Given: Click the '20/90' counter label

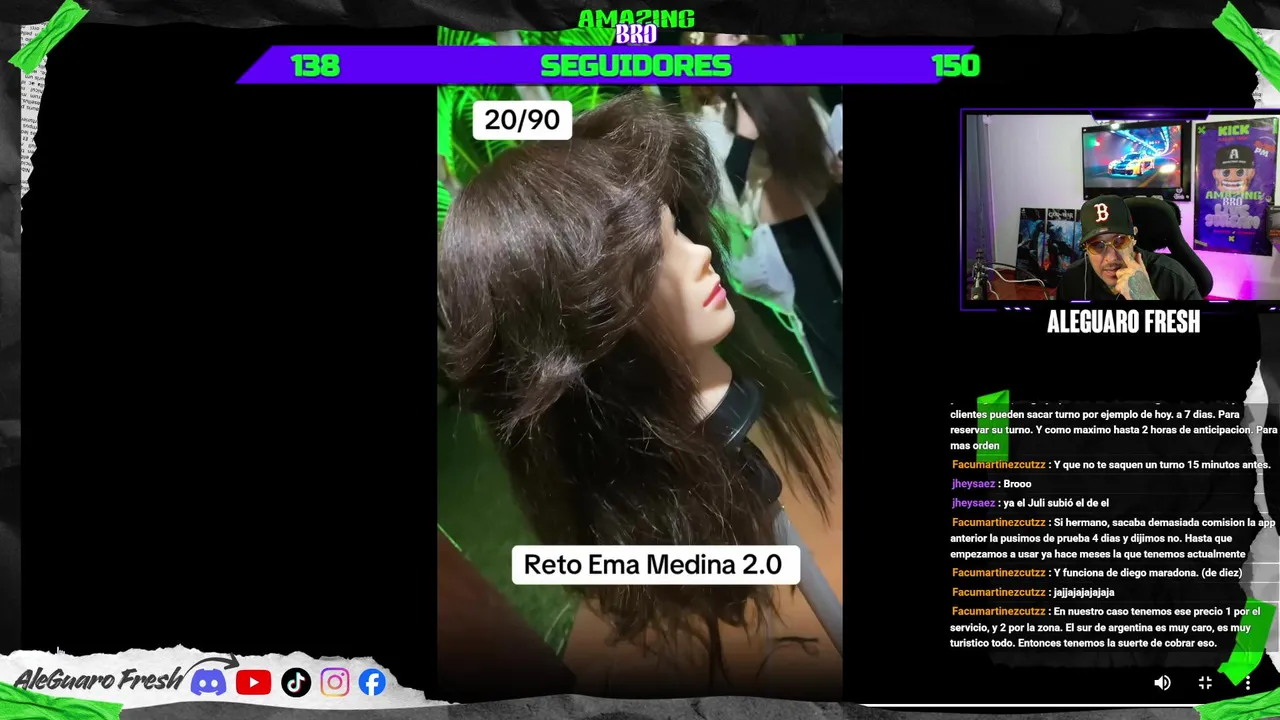Looking at the screenshot, I should point(522,121).
